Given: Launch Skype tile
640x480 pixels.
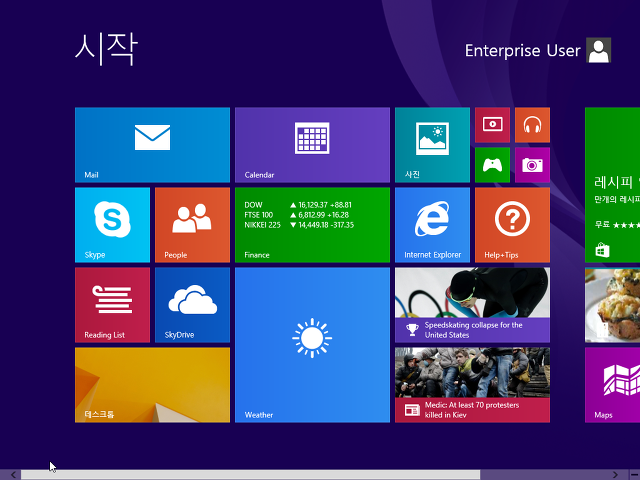Looking at the screenshot, I should click(112, 225).
